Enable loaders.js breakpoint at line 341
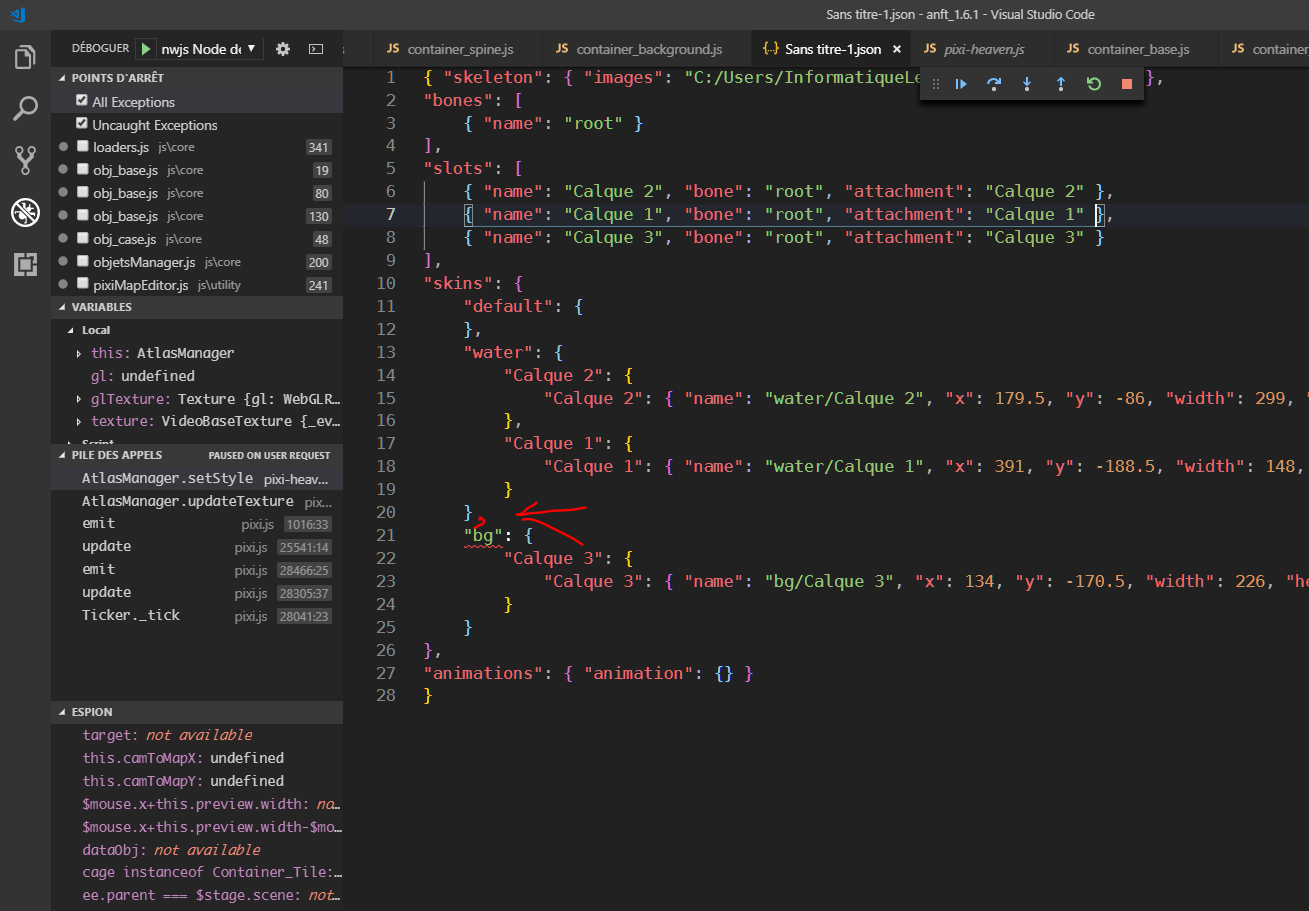 click(83, 147)
